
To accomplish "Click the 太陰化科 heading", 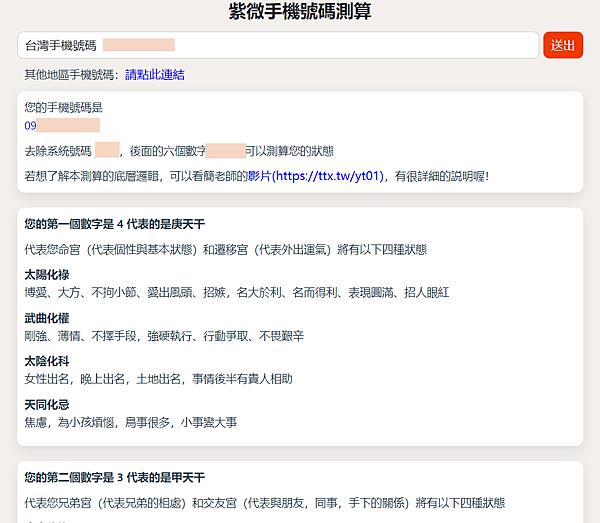I will pyautogui.click(x=47, y=361).
